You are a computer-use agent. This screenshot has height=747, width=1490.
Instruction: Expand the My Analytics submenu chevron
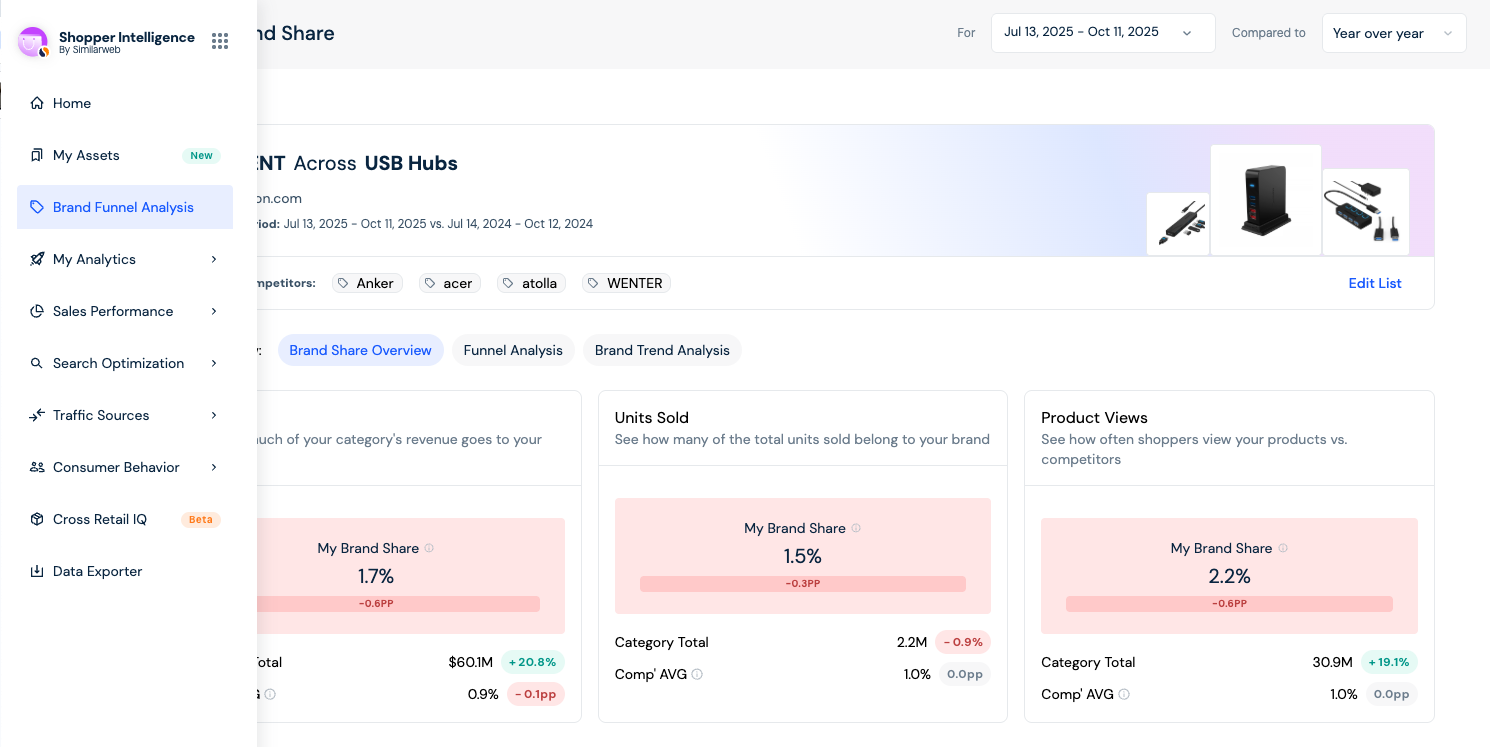click(214, 259)
